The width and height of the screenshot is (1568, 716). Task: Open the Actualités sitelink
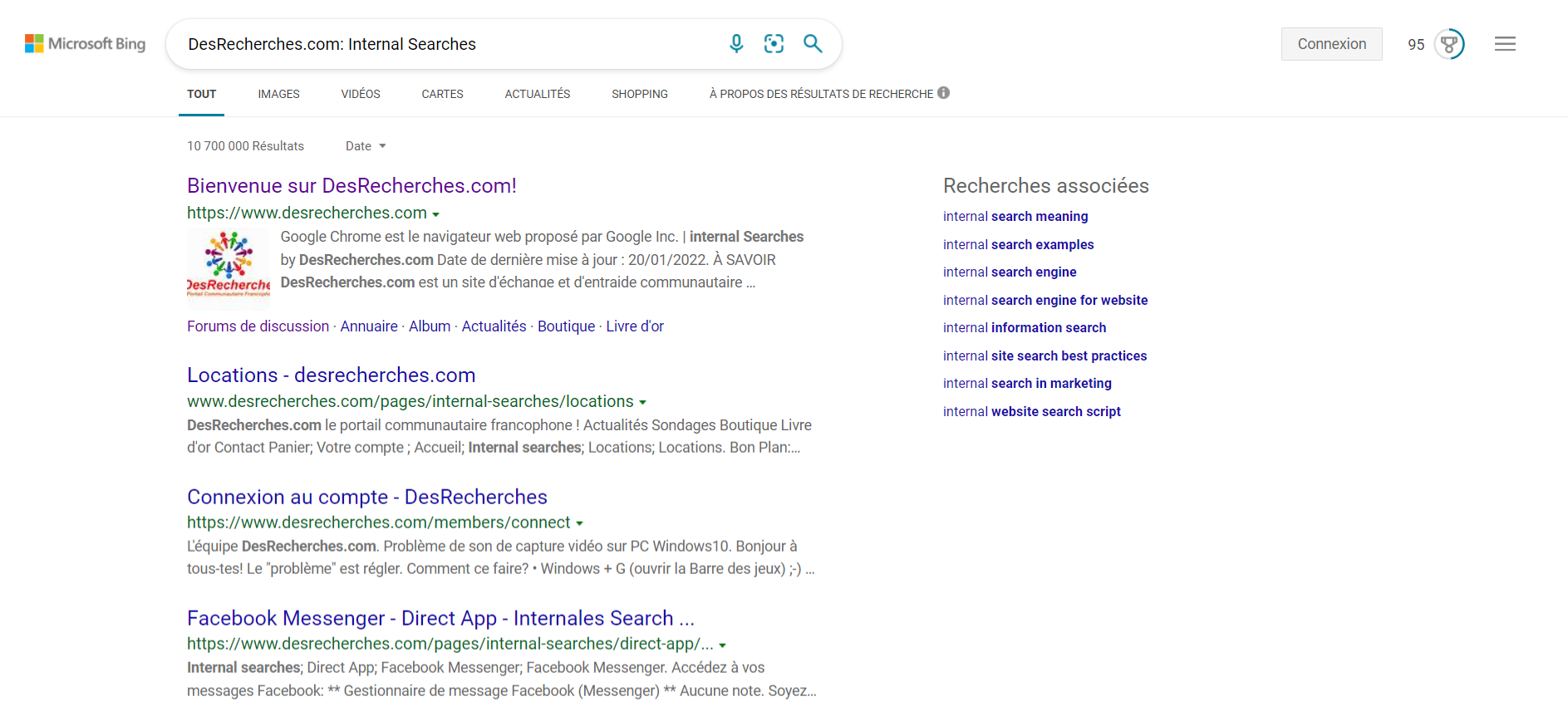(494, 326)
